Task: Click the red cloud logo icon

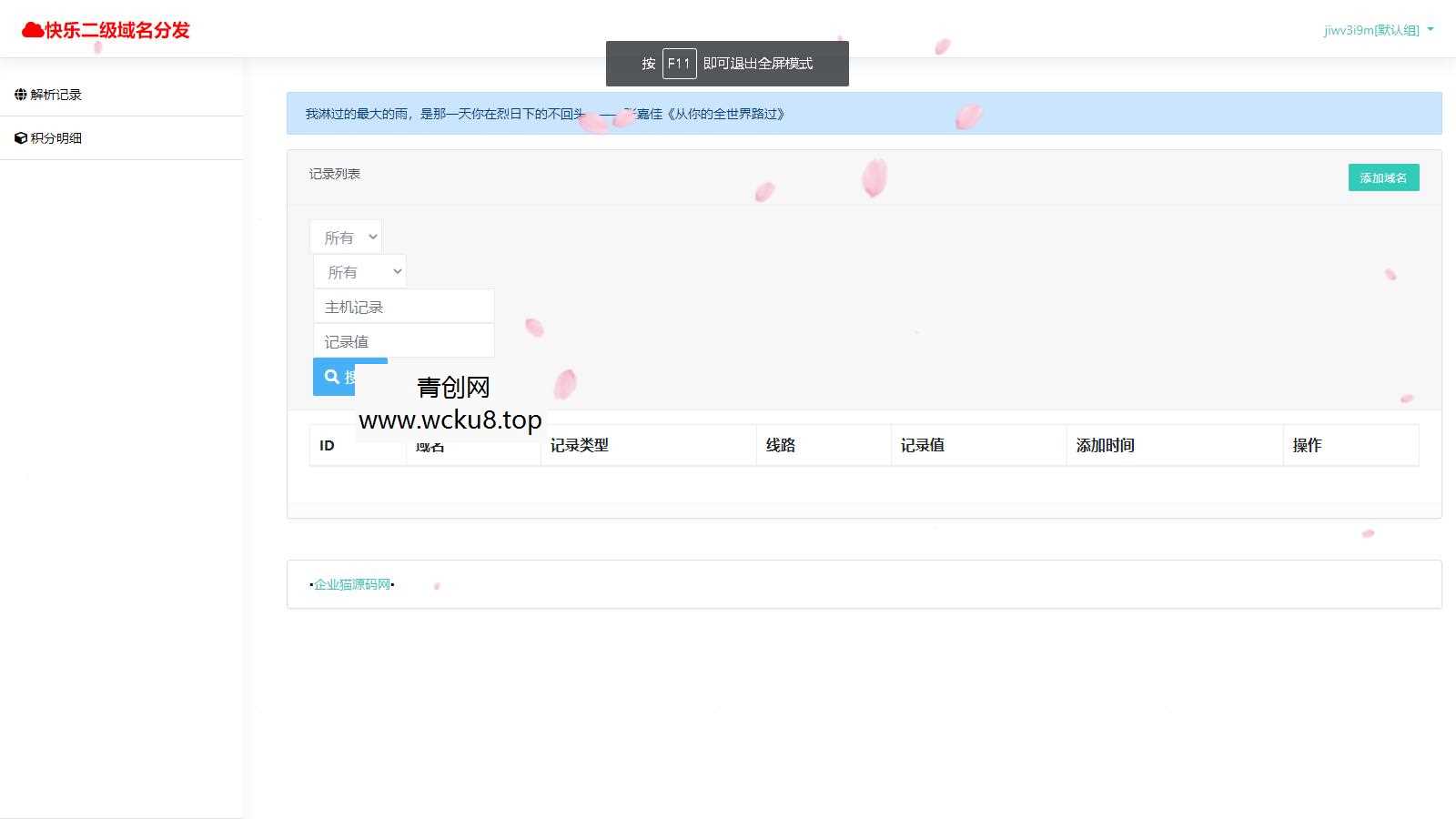Action: [x=33, y=30]
